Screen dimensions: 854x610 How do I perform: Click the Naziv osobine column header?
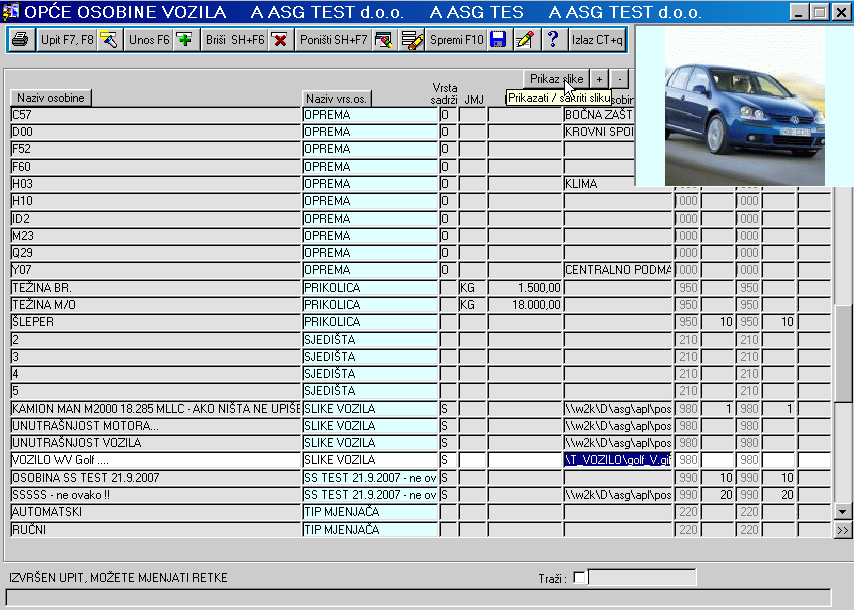coord(51,98)
